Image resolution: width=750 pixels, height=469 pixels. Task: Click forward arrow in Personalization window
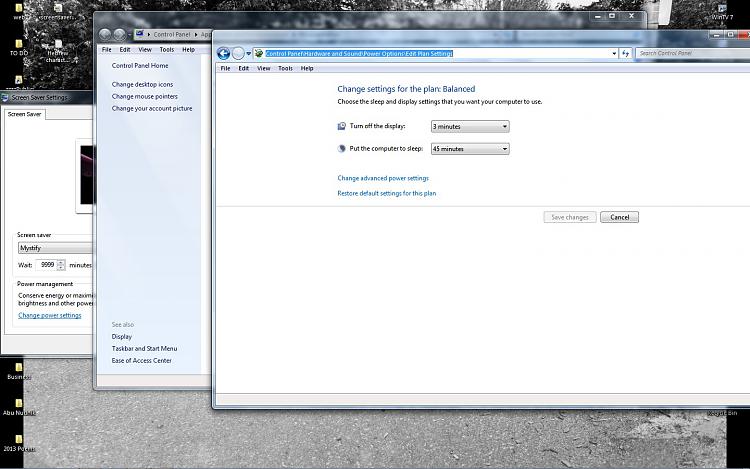[119, 34]
